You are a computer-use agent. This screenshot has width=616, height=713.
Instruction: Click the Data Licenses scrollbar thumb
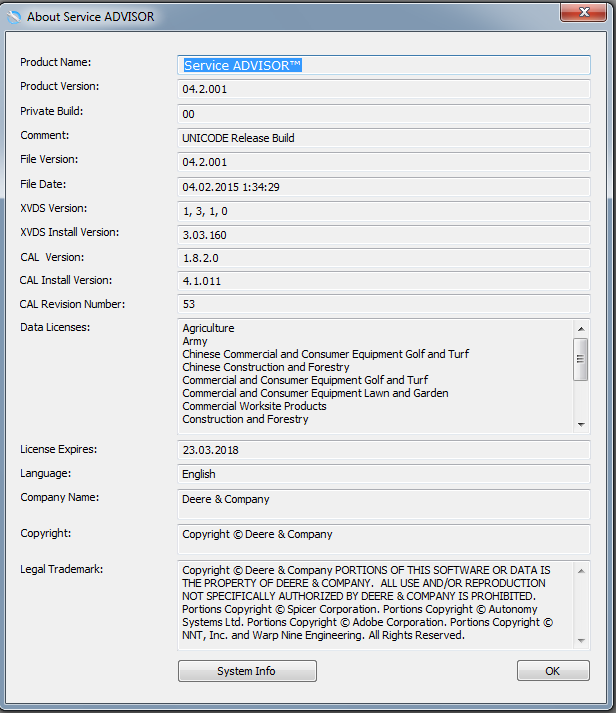pos(581,359)
